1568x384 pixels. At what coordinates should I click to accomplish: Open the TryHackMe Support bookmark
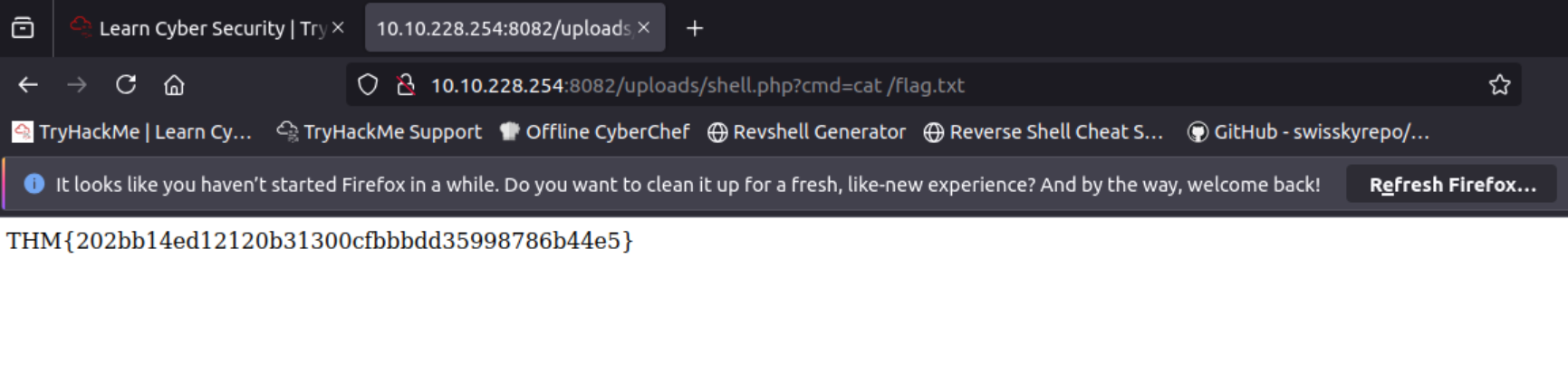(380, 132)
